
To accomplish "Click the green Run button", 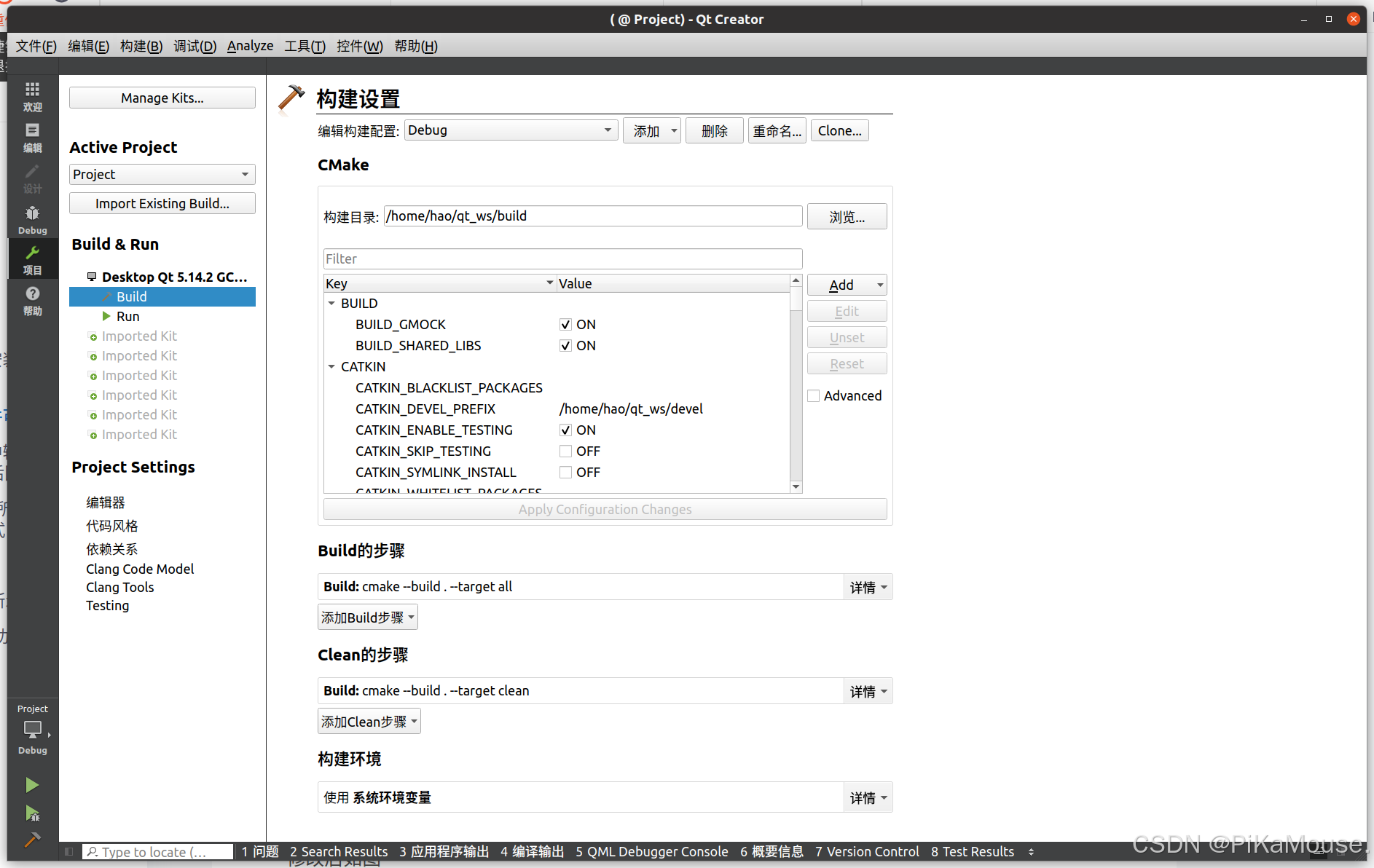I will [x=32, y=785].
